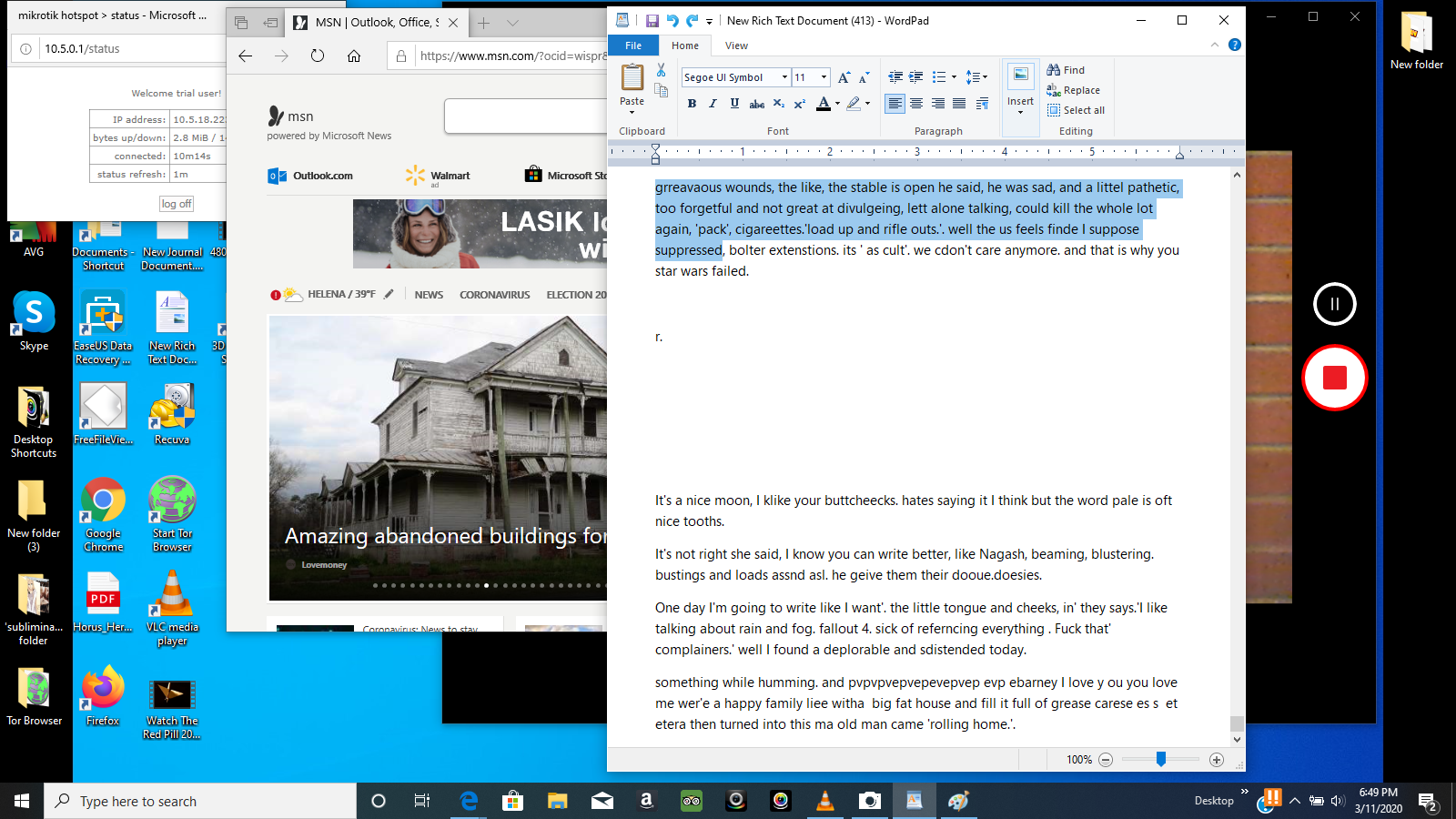The width and height of the screenshot is (1456, 819).
Task: Cut the selected text with scissors icon
Action: tap(661, 70)
